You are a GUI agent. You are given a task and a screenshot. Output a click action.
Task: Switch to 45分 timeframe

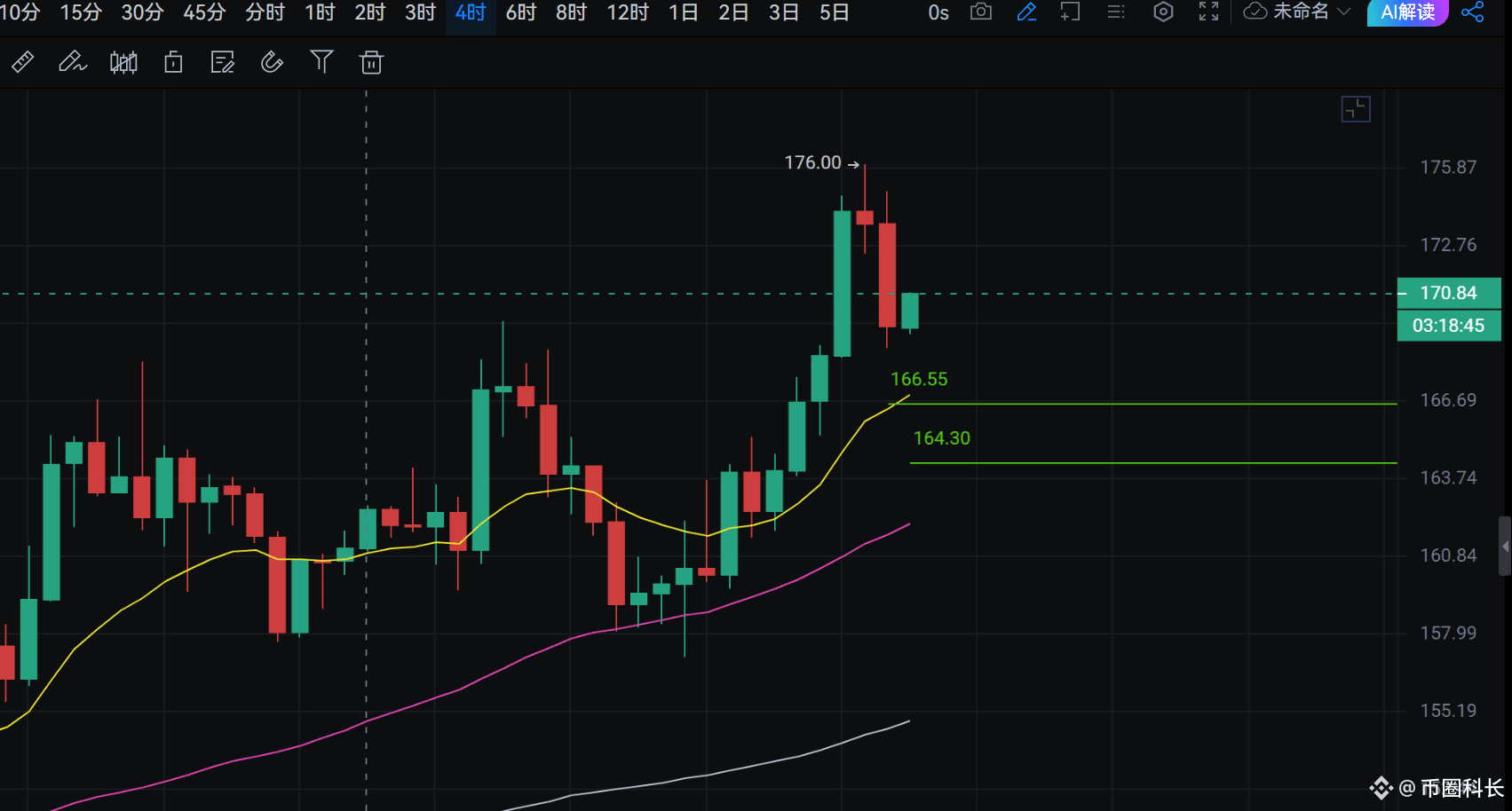(x=204, y=12)
